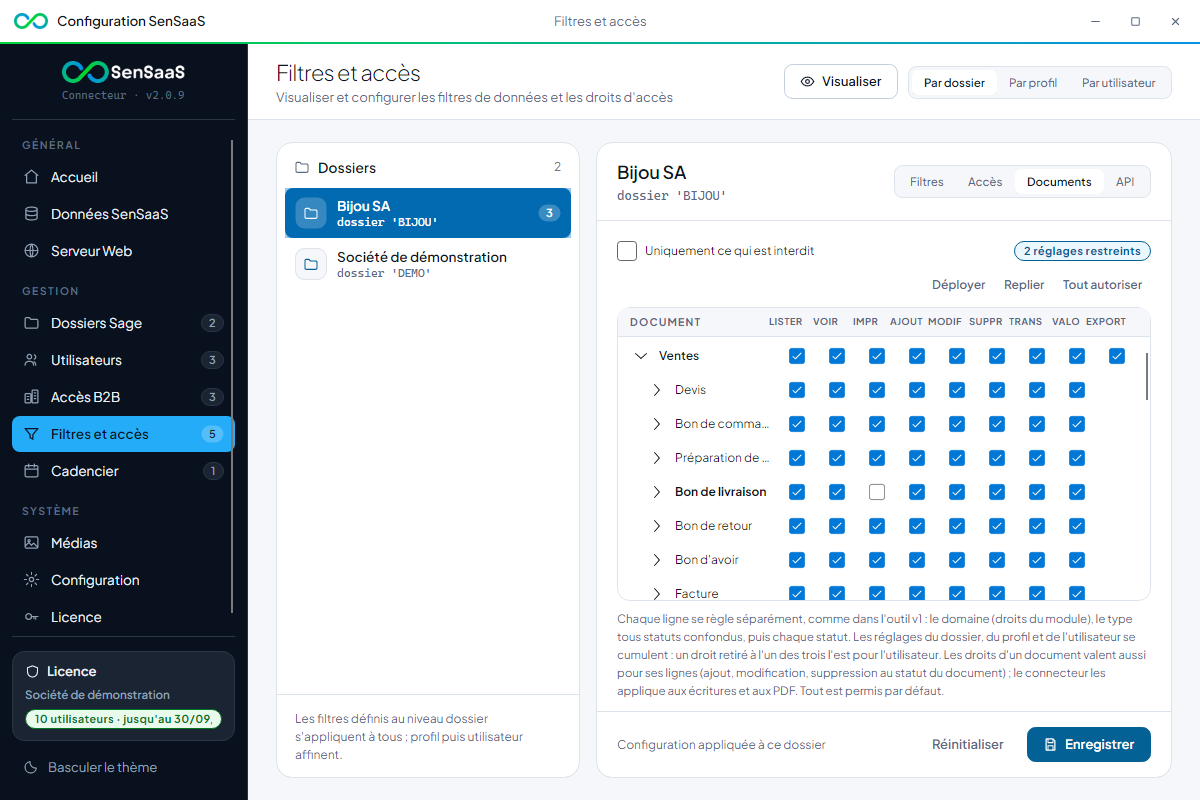This screenshot has height=800, width=1200.
Task: Click the Accueil home icon in sidebar
Action: [x=32, y=177]
